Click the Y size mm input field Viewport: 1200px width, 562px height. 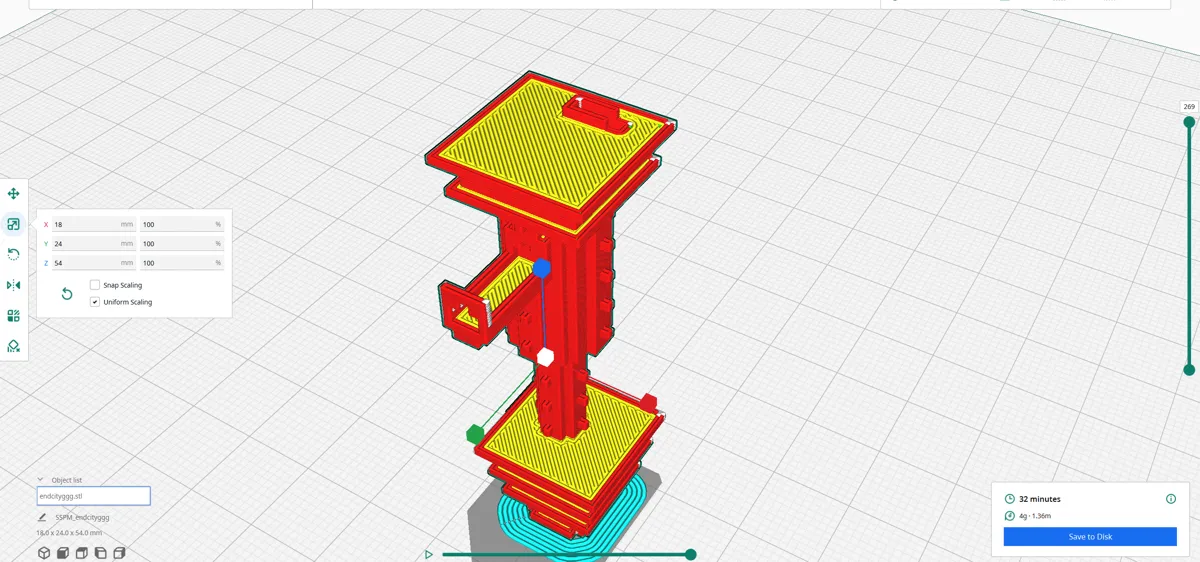pyautogui.click(x=93, y=244)
